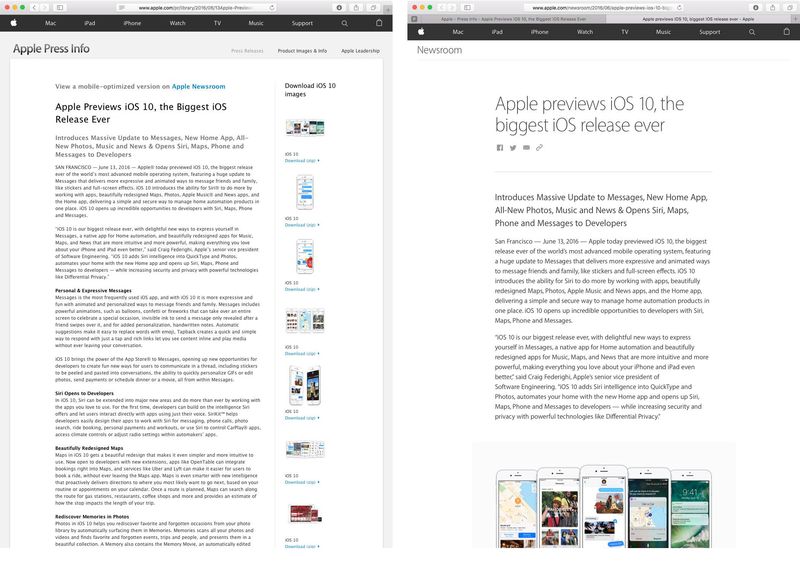The height and width of the screenshot is (561, 800).
Task: Add new tab in left Safari window
Action: 388,9
